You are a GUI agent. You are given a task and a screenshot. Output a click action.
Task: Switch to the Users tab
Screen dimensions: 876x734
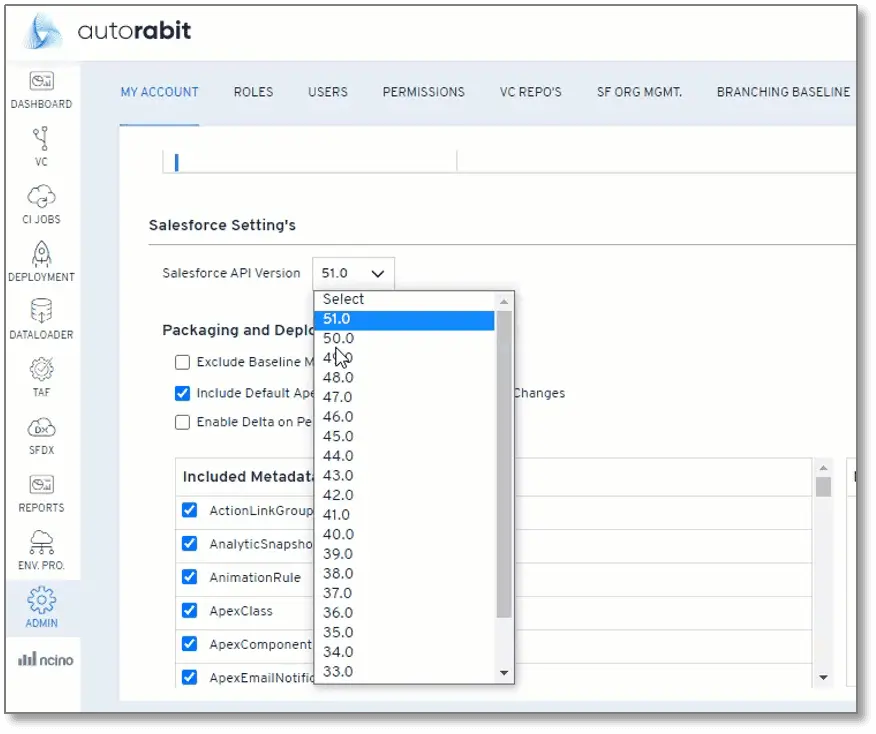pyautogui.click(x=328, y=92)
